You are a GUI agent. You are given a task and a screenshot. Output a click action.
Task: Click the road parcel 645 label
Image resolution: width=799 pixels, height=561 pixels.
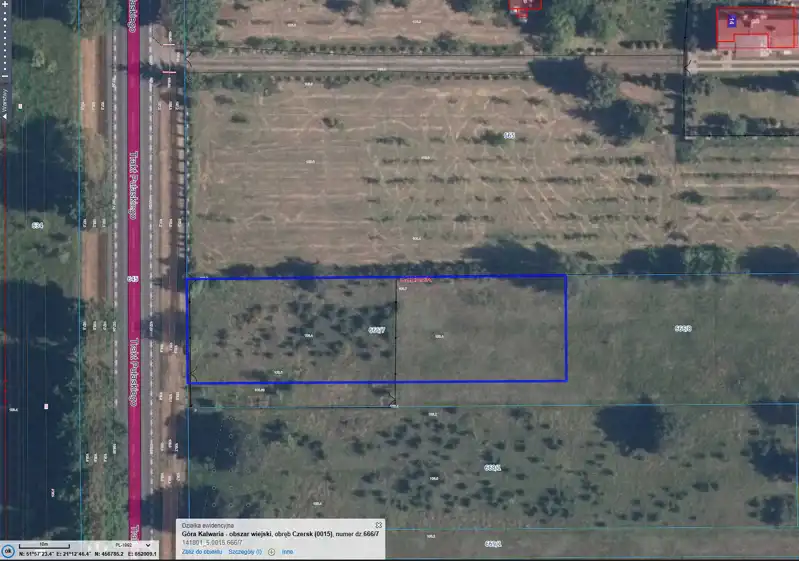click(x=133, y=278)
